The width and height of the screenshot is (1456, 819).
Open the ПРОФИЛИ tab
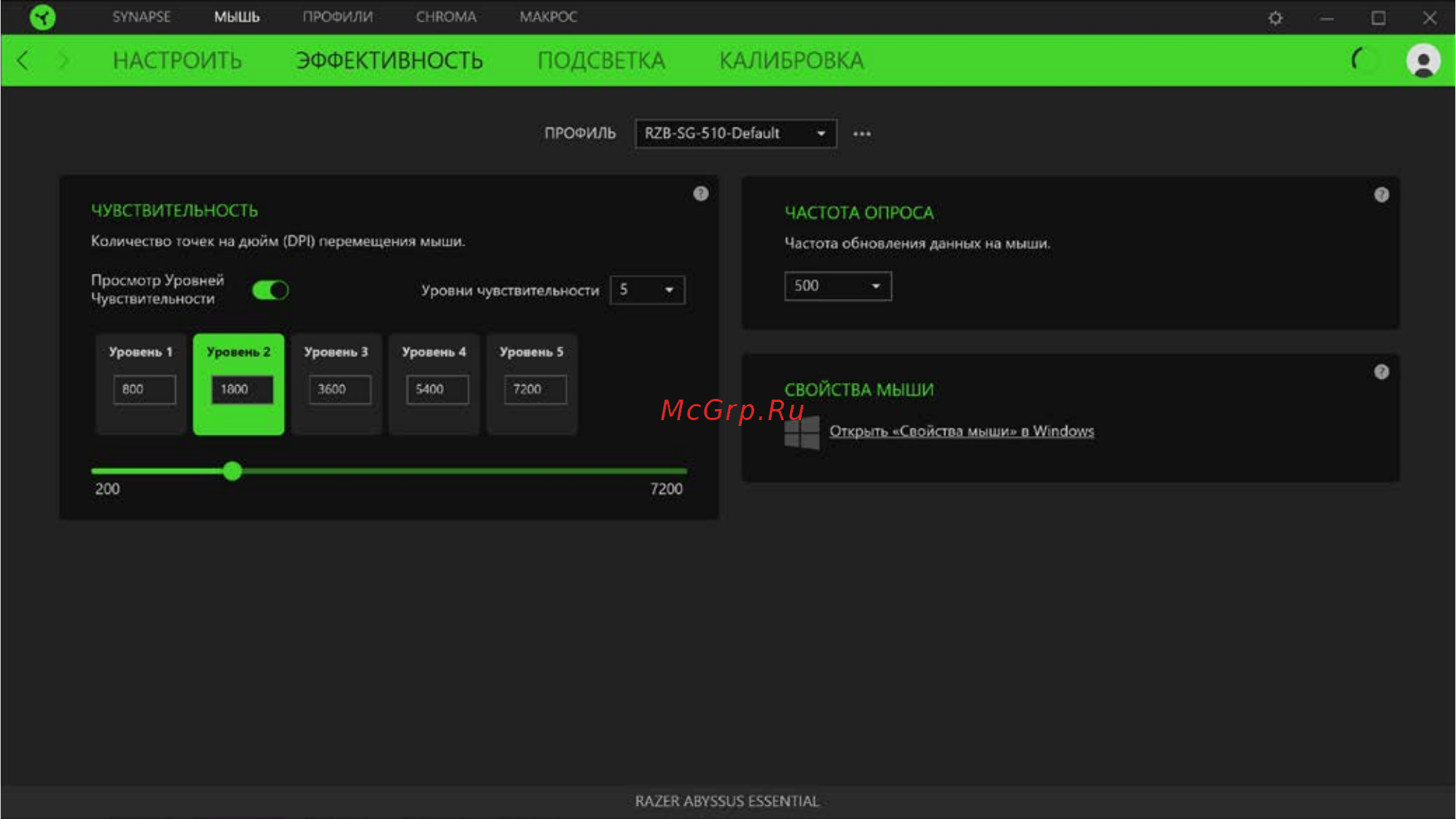point(338,17)
